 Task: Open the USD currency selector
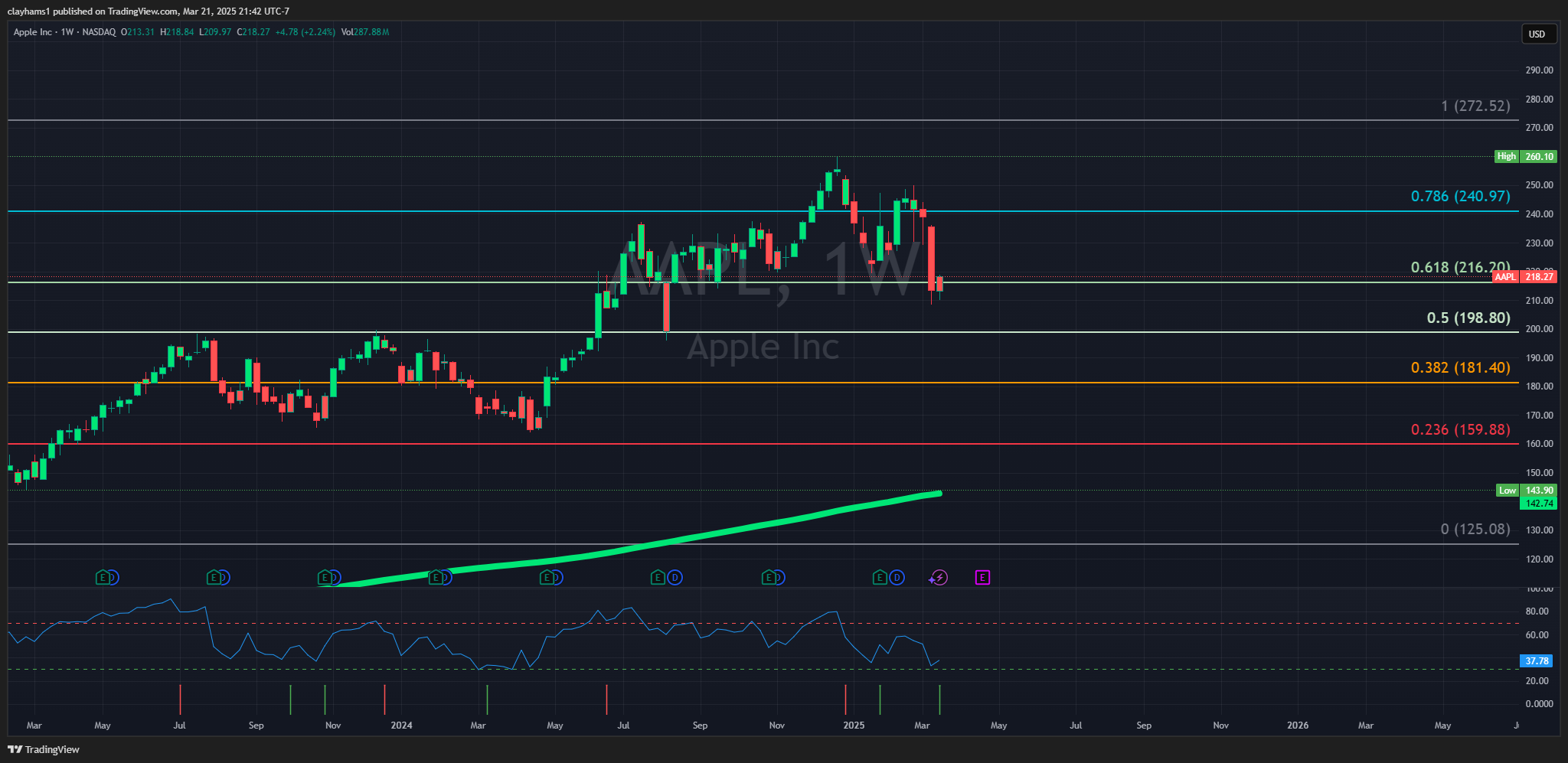(x=1538, y=34)
